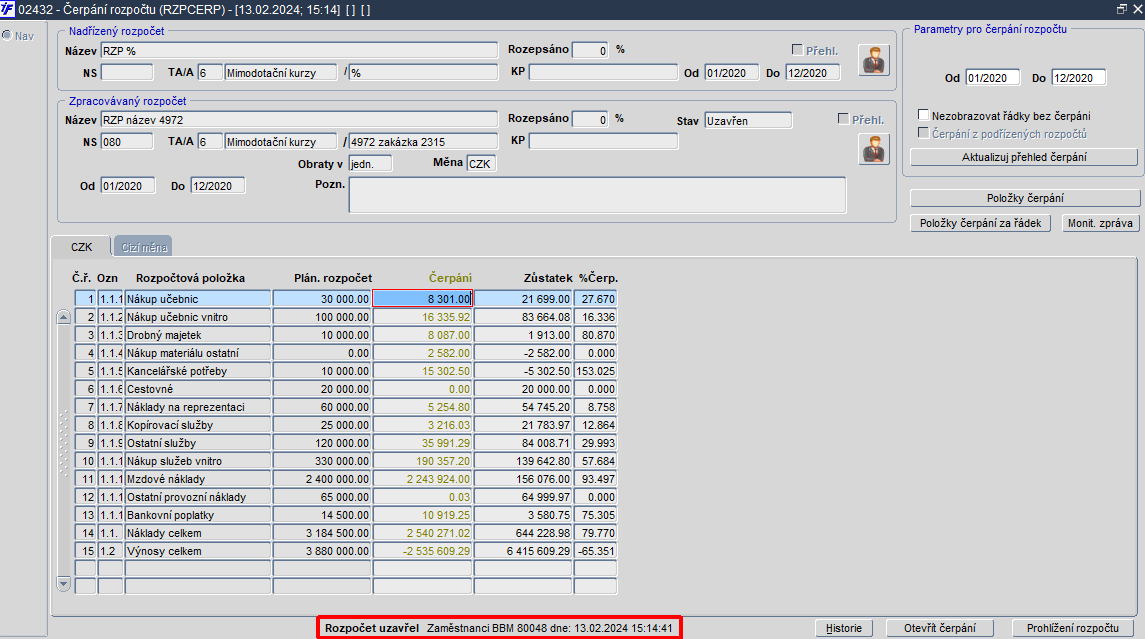The image size is (1145, 639).
Task: Select row Nákup učebnic vnitro
Action: (198, 317)
